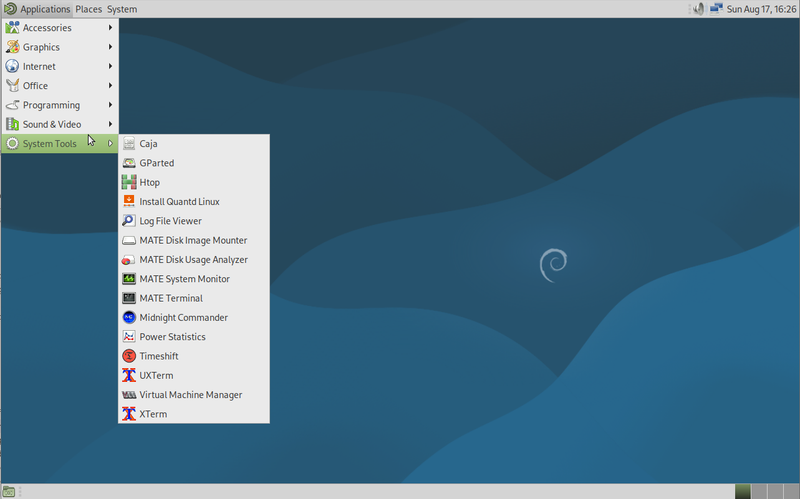Select the highlighted System Tools category
The width and height of the screenshot is (800, 499).
pos(60,144)
